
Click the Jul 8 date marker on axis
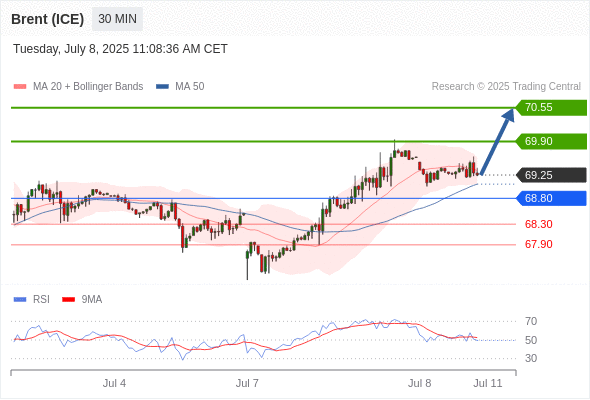(420, 383)
